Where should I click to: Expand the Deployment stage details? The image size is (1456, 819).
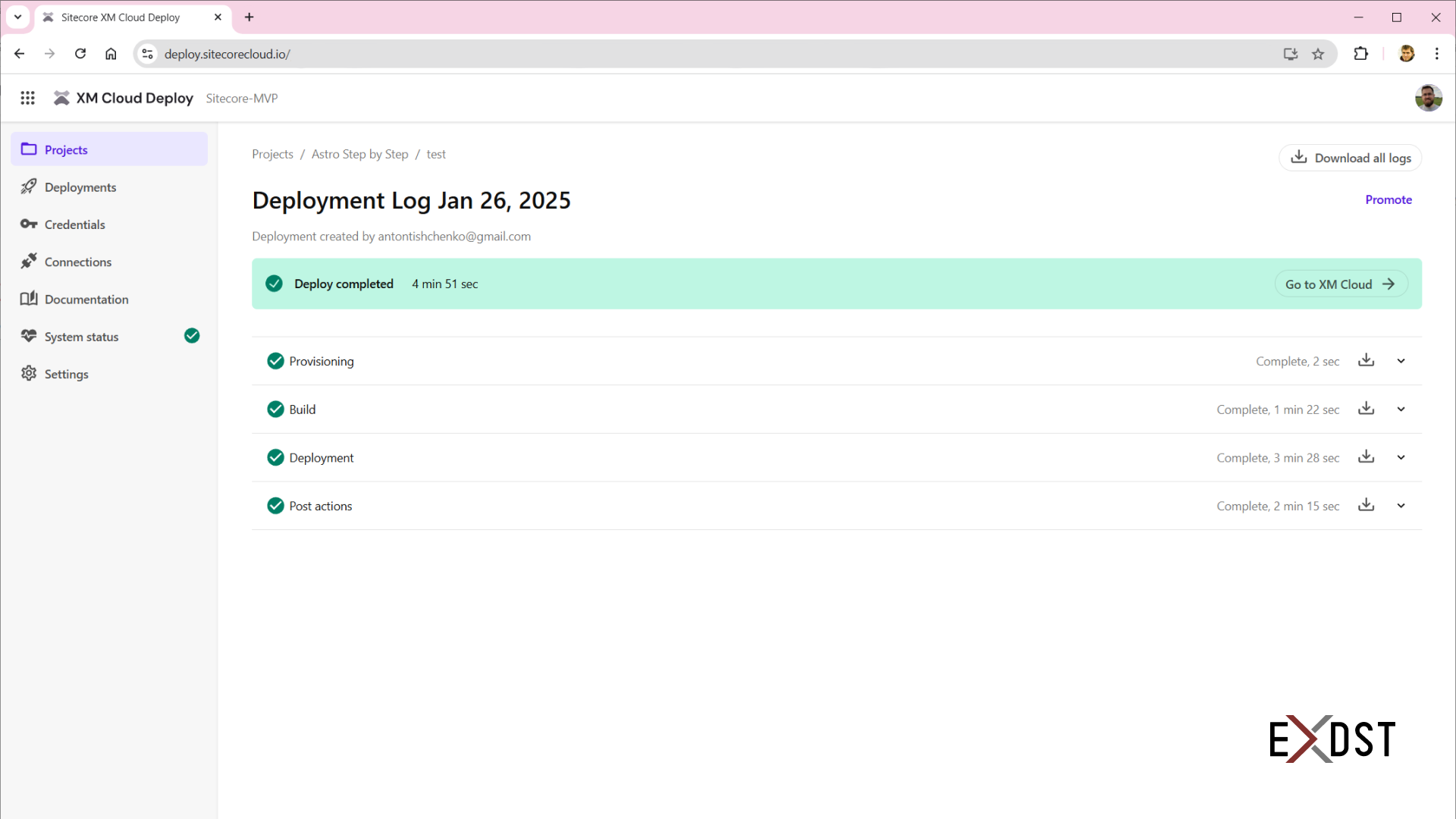[x=1401, y=457]
